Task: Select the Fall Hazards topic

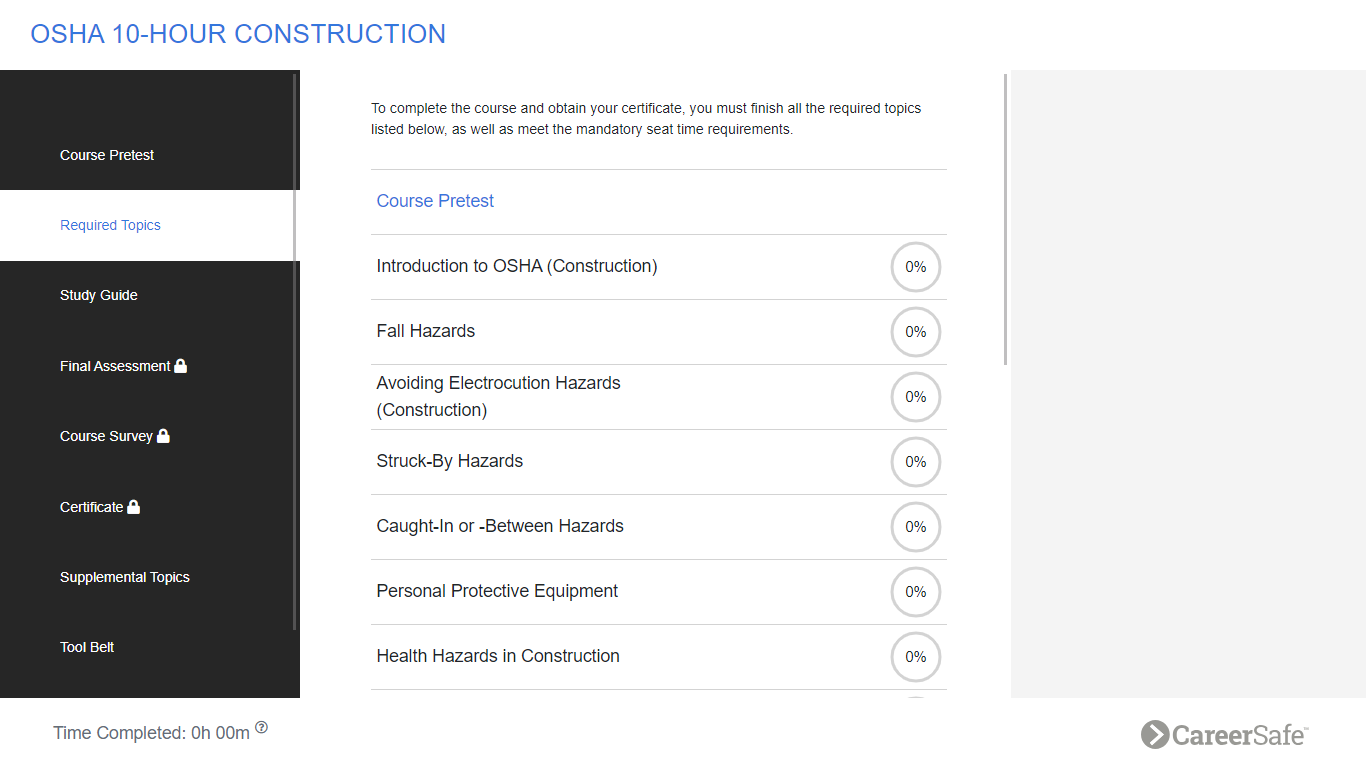Action: (425, 331)
